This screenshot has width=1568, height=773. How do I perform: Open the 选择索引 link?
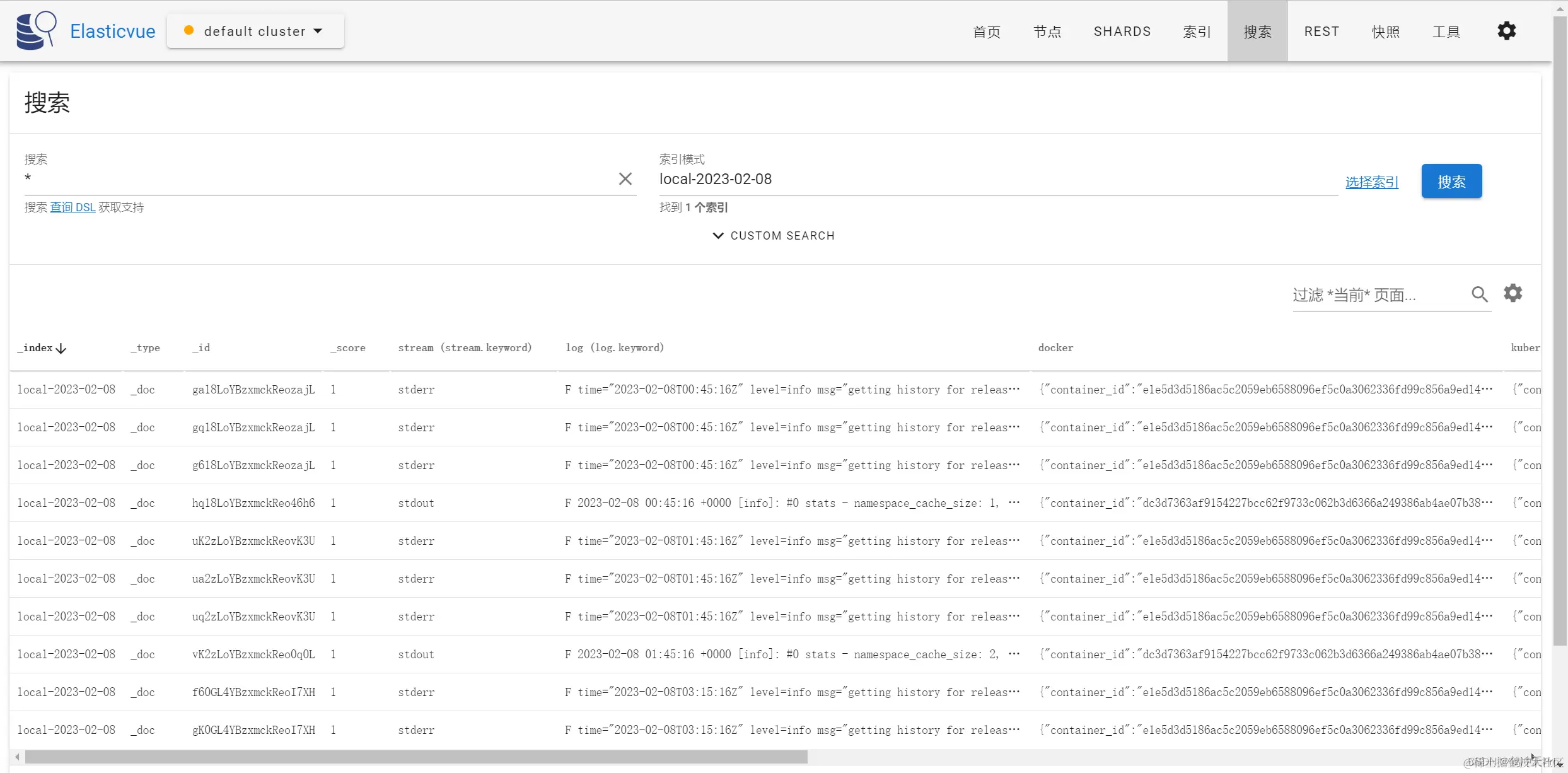coord(1372,182)
